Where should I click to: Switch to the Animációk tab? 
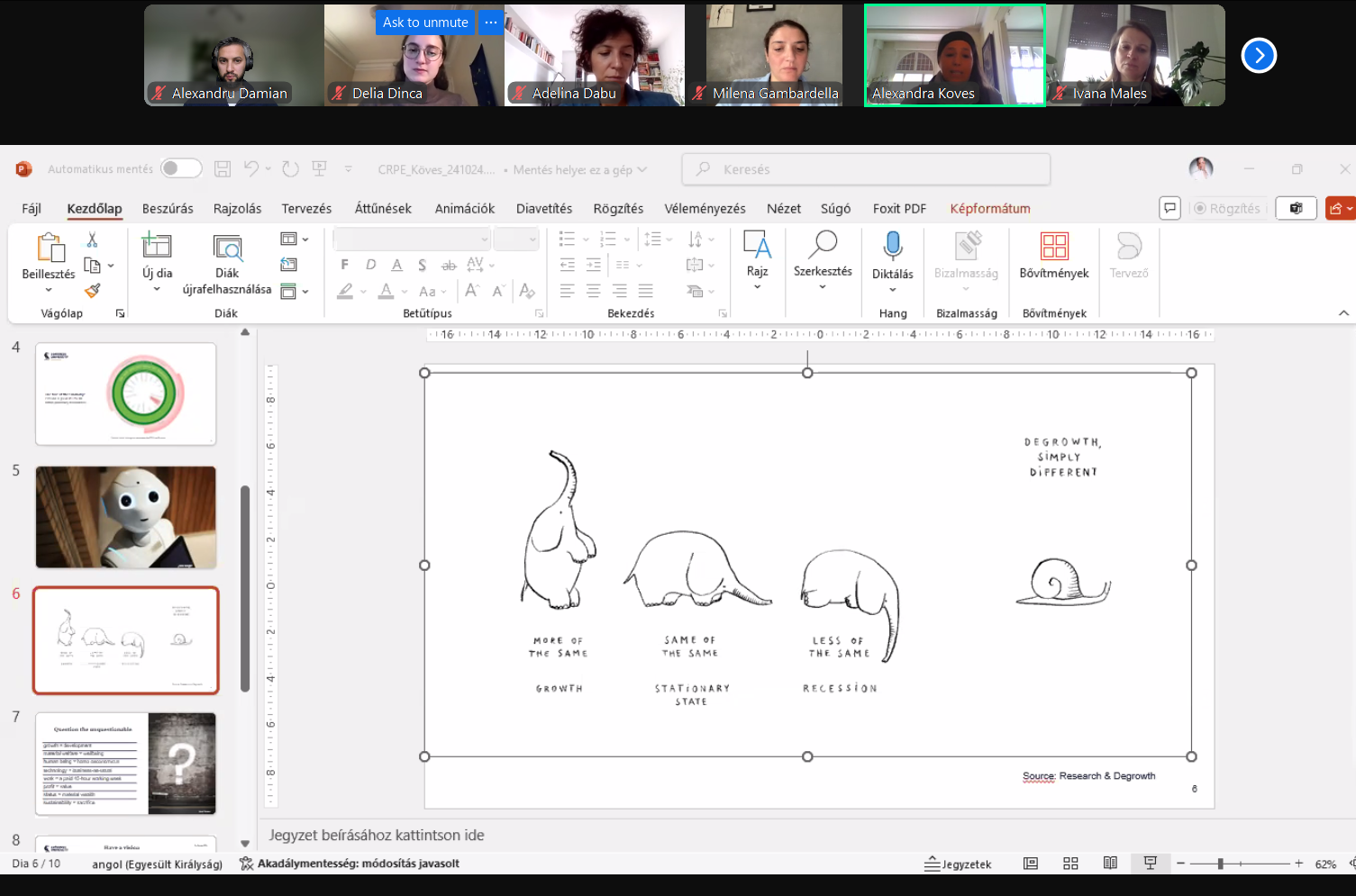coord(464,208)
